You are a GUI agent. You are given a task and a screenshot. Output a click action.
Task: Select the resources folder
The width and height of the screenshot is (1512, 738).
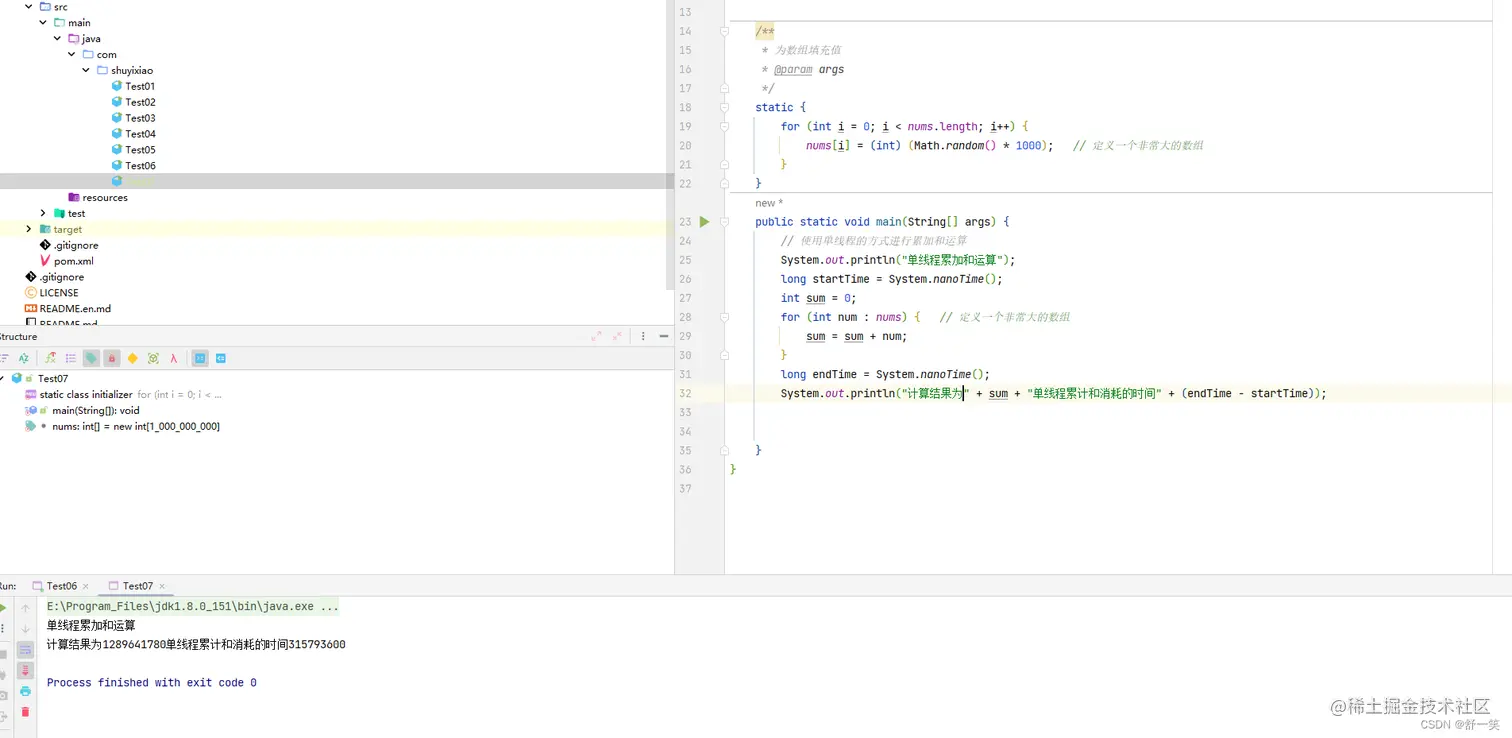coord(105,197)
